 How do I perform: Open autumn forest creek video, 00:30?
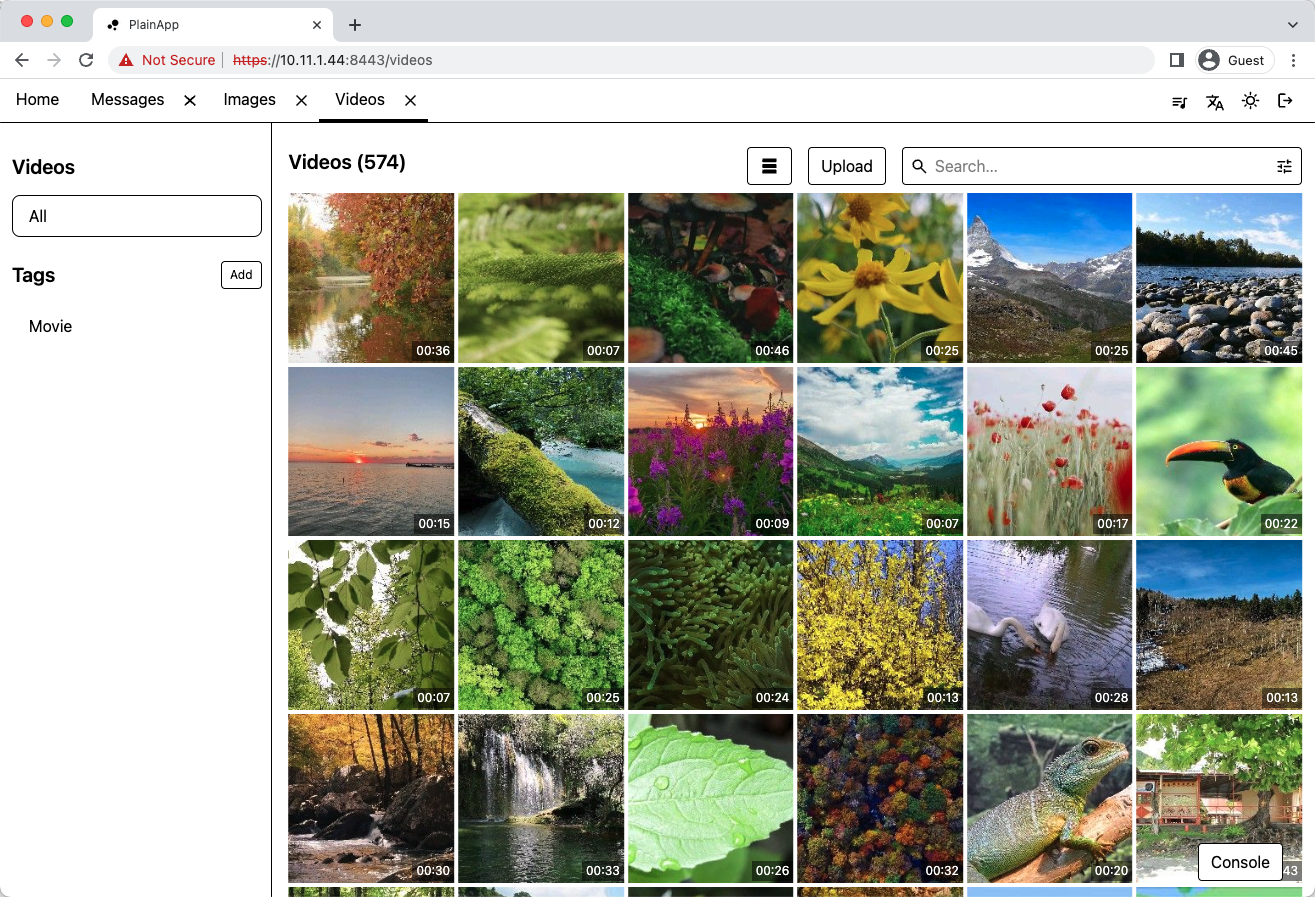pyautogui.click(x=371, y=798)
